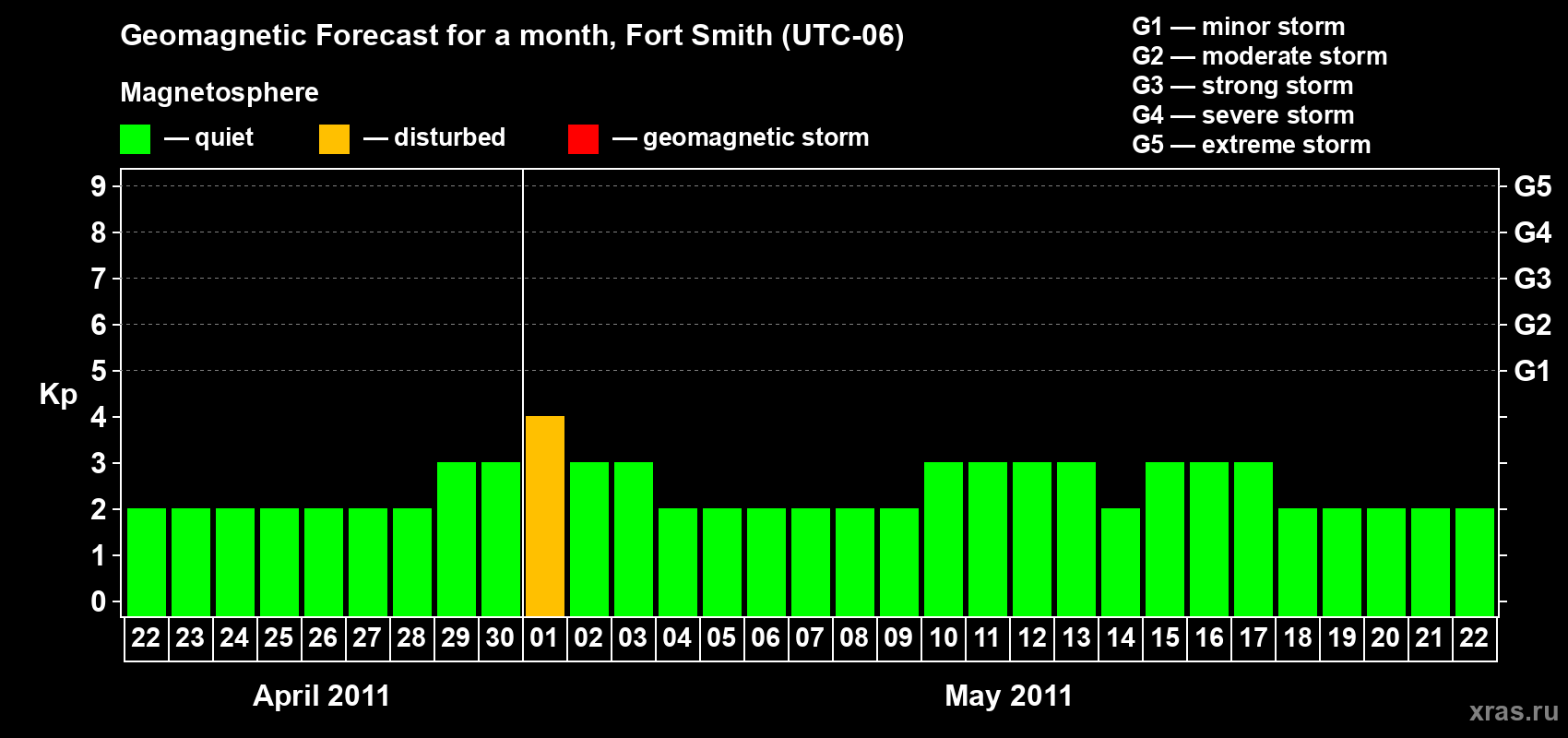
Task: Select the orange bar for May 01
Action: 545,517
